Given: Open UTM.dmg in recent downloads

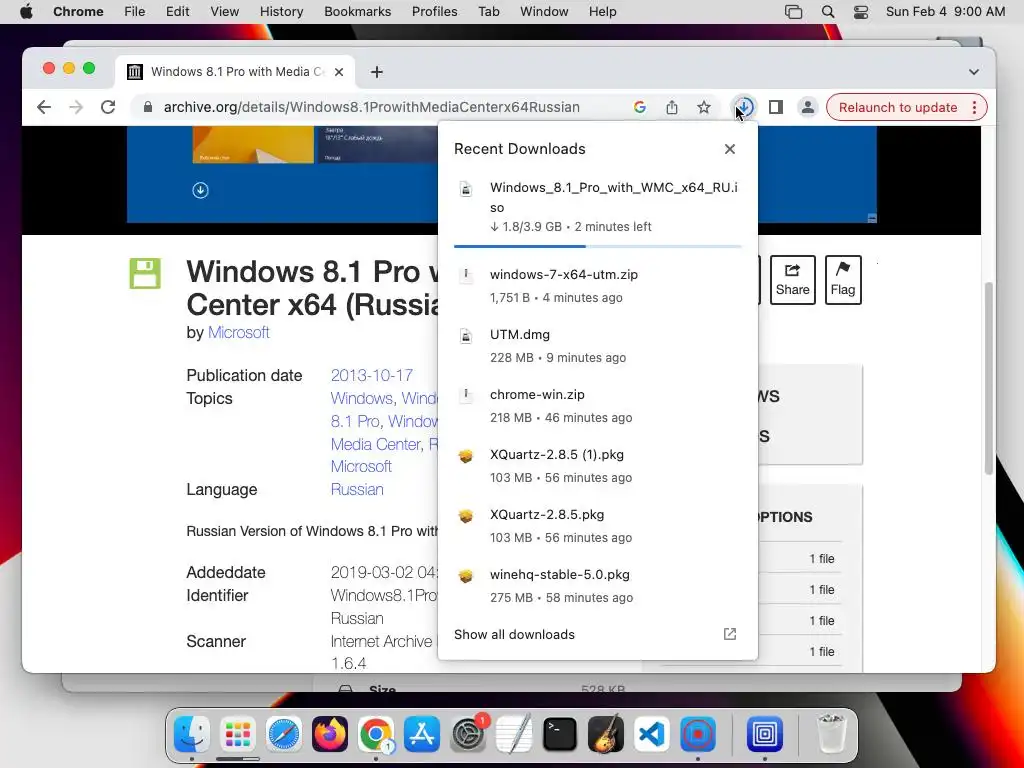Looking at the screenshot, I should click(598, 346).
